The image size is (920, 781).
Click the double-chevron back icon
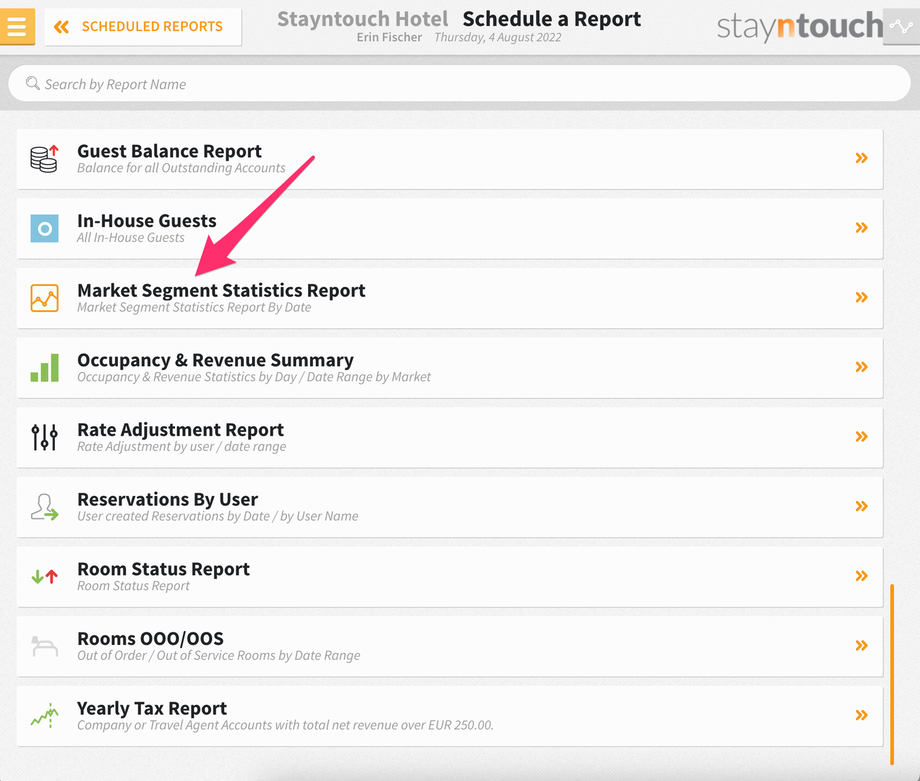[x=61, y=26]
